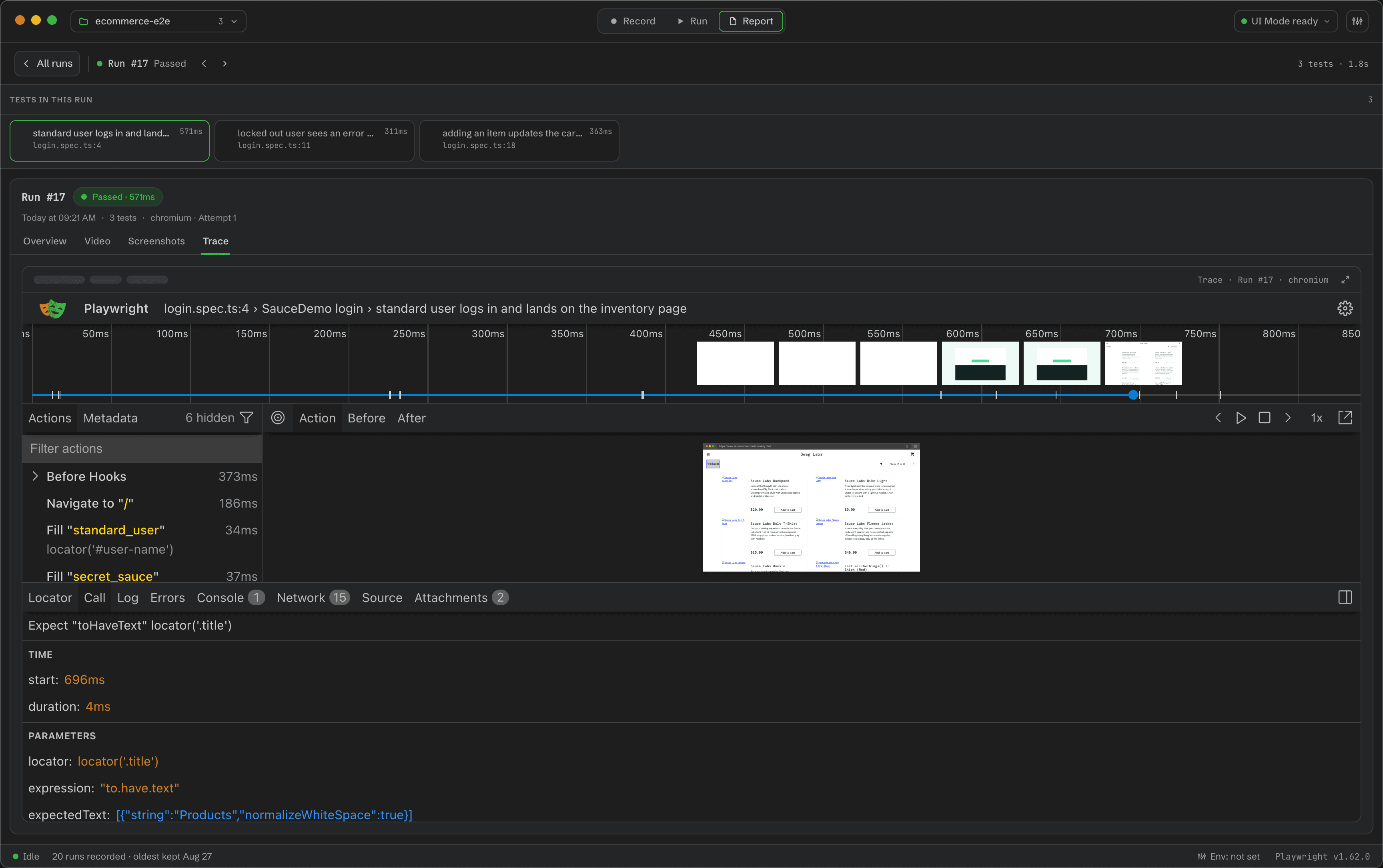Click the Run button in top toolbar
The width and height of the screenshot is (1383, 868).
coord(692,21)
